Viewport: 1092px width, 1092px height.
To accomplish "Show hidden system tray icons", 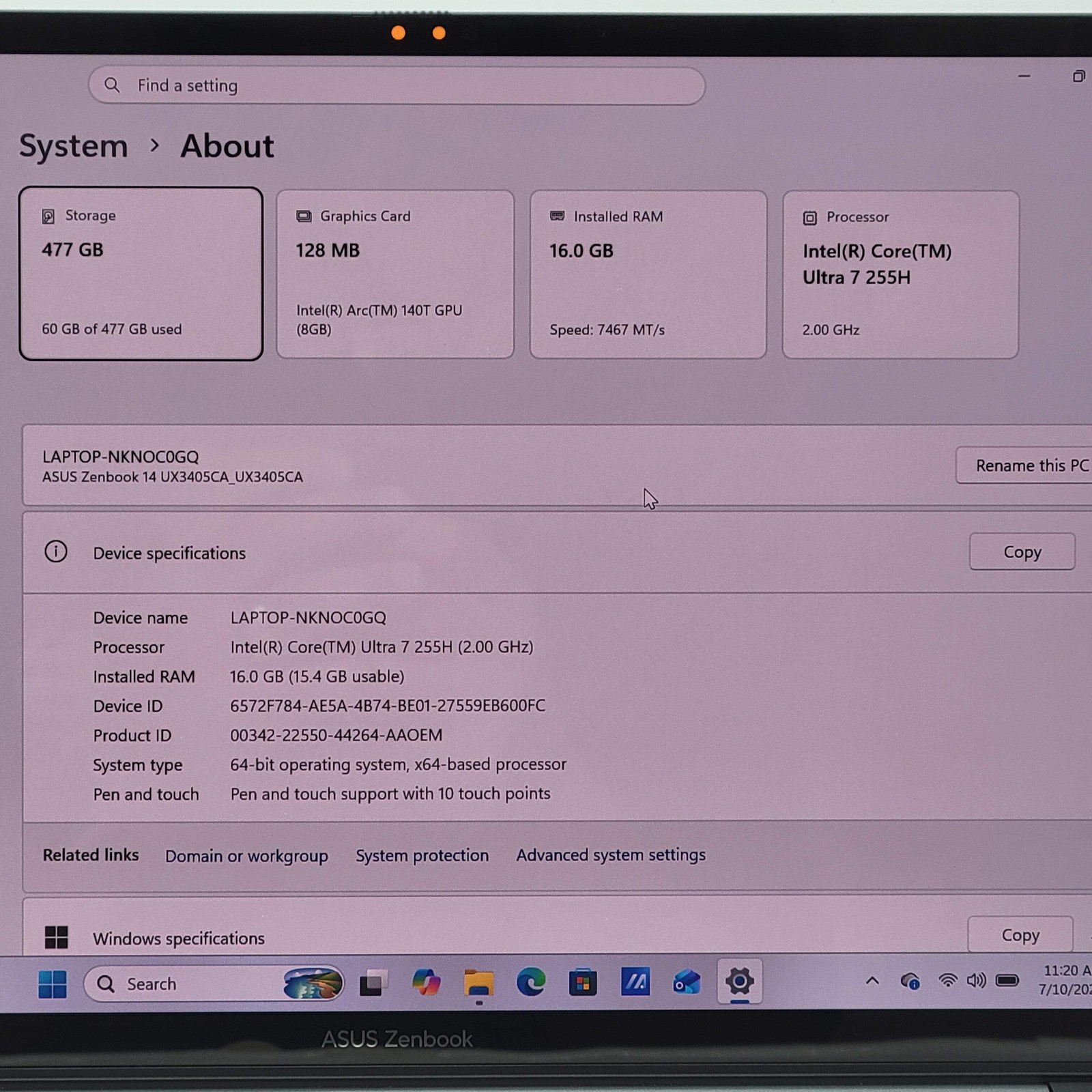I will click(x=872, y=981).
